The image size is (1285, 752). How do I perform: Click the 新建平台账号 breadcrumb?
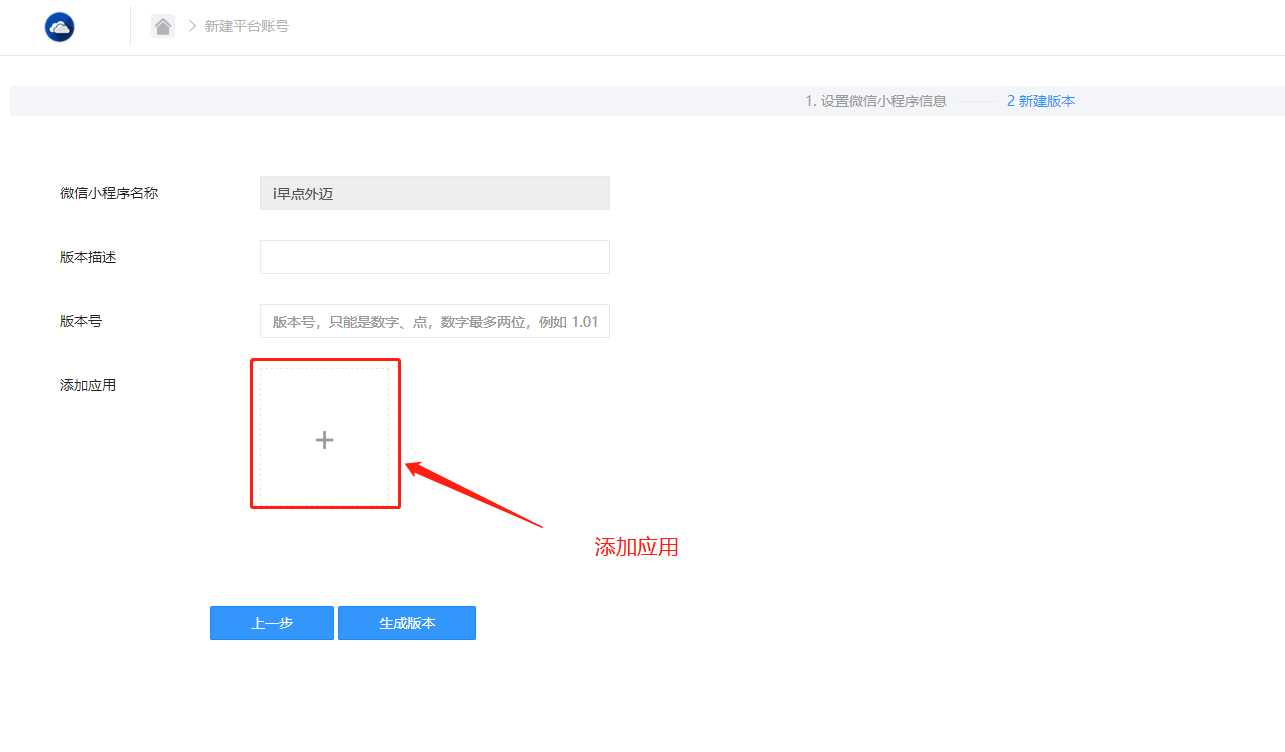(247, 26)
